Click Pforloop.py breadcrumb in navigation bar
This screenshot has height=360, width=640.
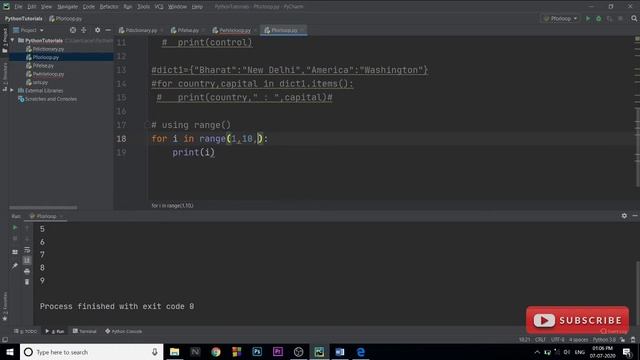(65, 19)
